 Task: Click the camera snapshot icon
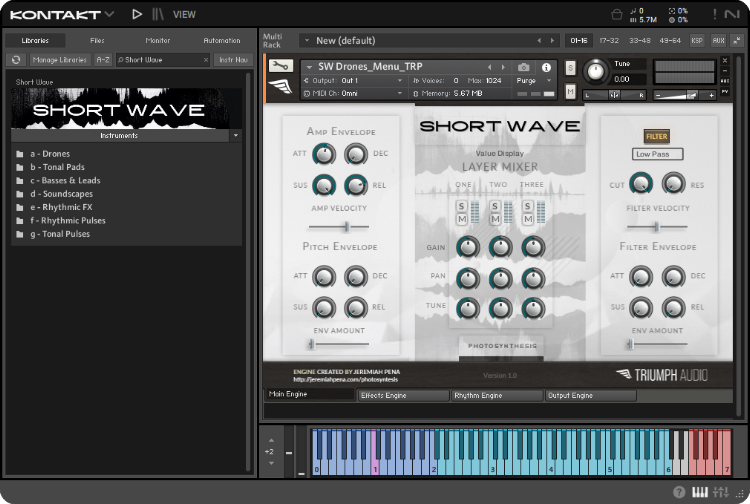click(x=523, y=67)
